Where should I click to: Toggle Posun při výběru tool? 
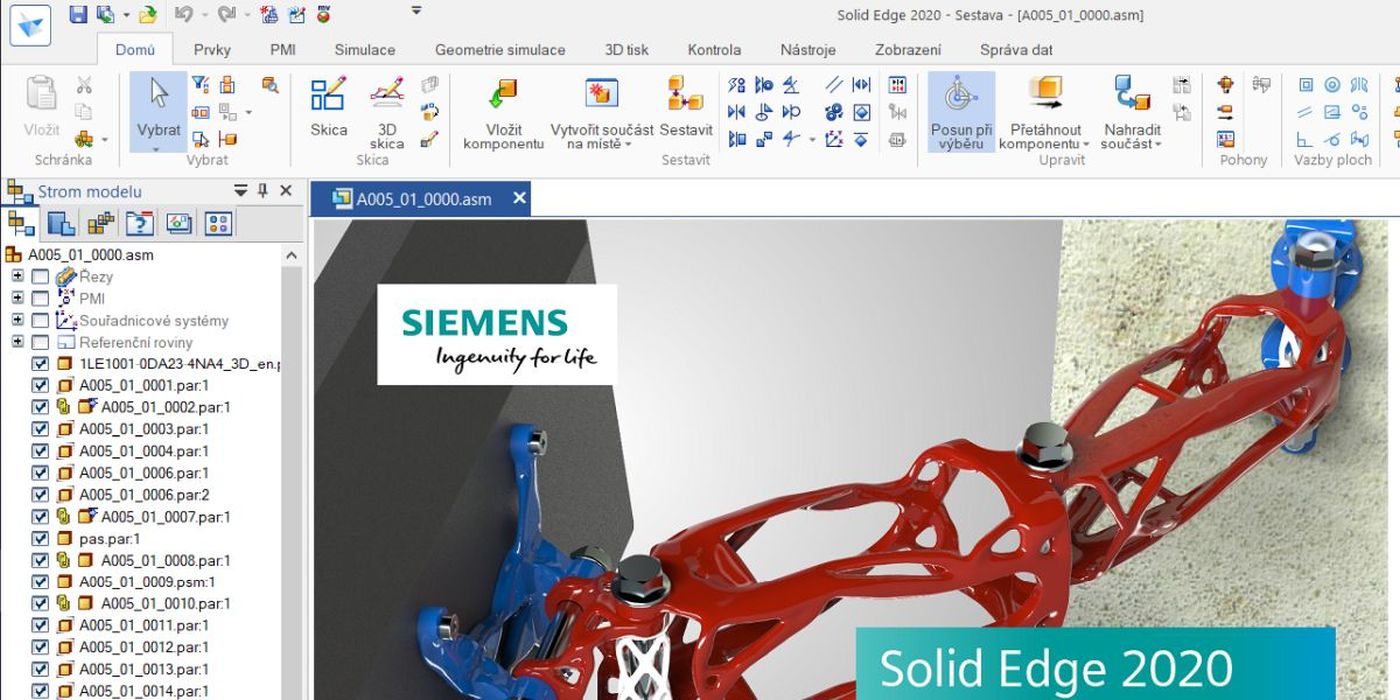[x=961, y=112]
